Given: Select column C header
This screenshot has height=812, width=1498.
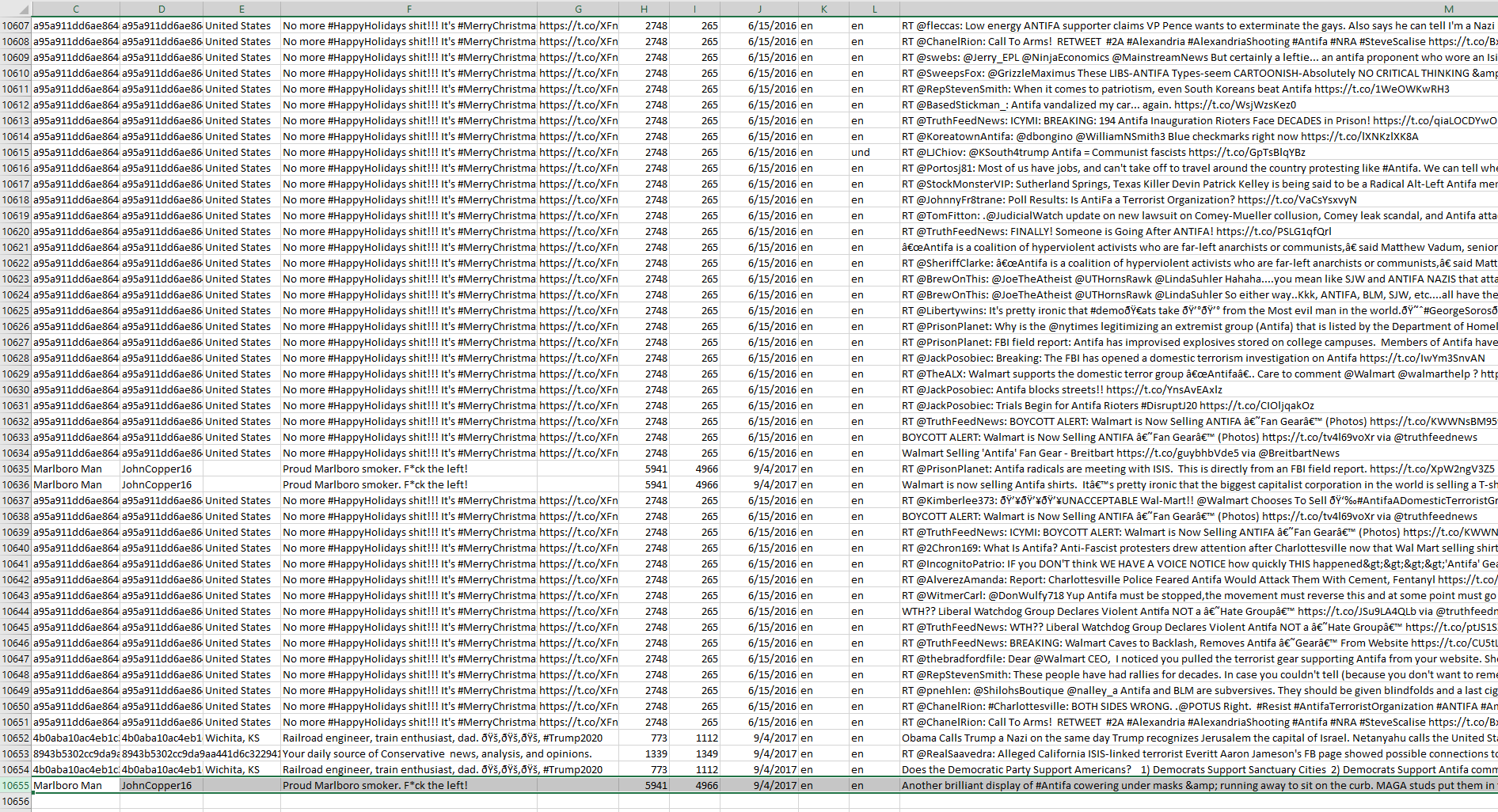Looking at the screenshot, I should click(76, 9).
